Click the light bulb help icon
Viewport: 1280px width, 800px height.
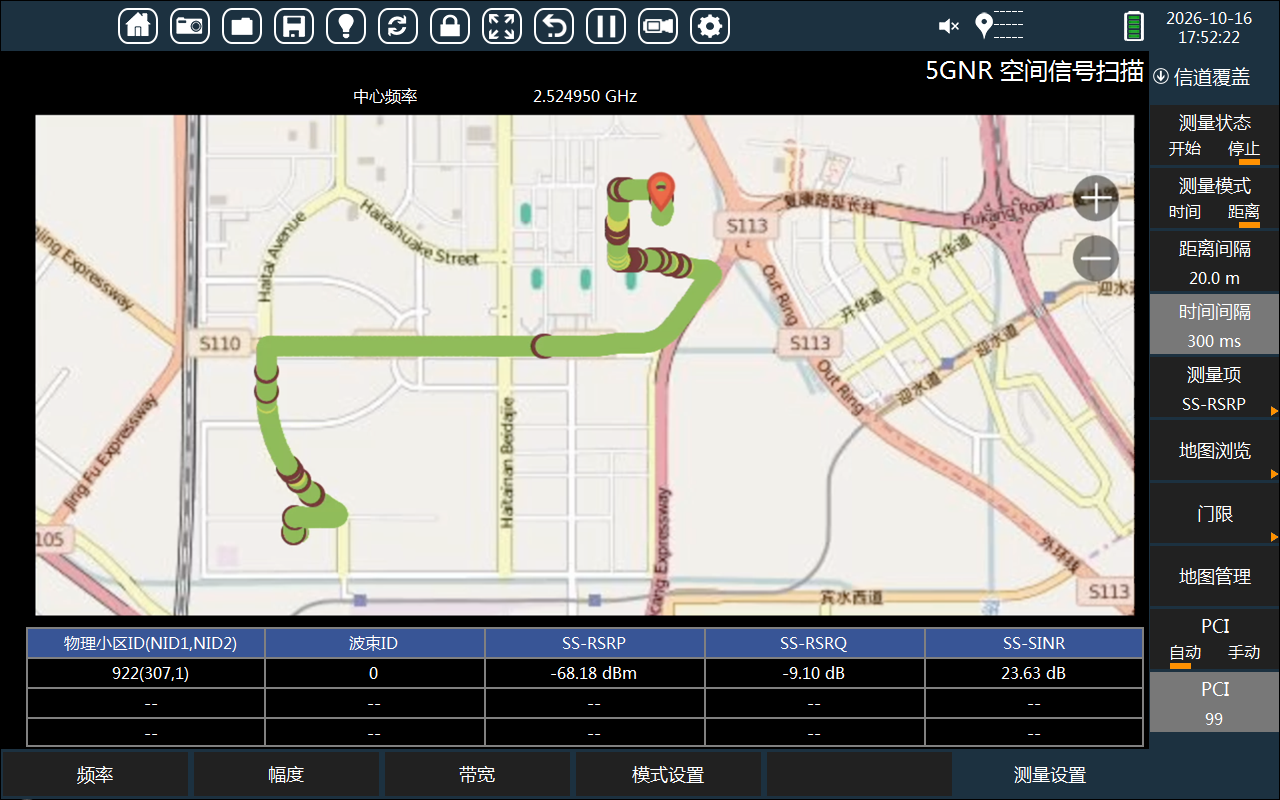346,26
